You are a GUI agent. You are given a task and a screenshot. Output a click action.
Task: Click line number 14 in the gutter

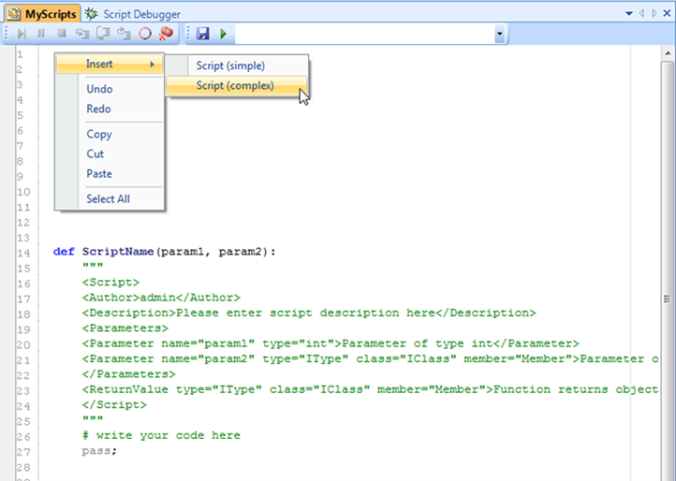[24, 253]
